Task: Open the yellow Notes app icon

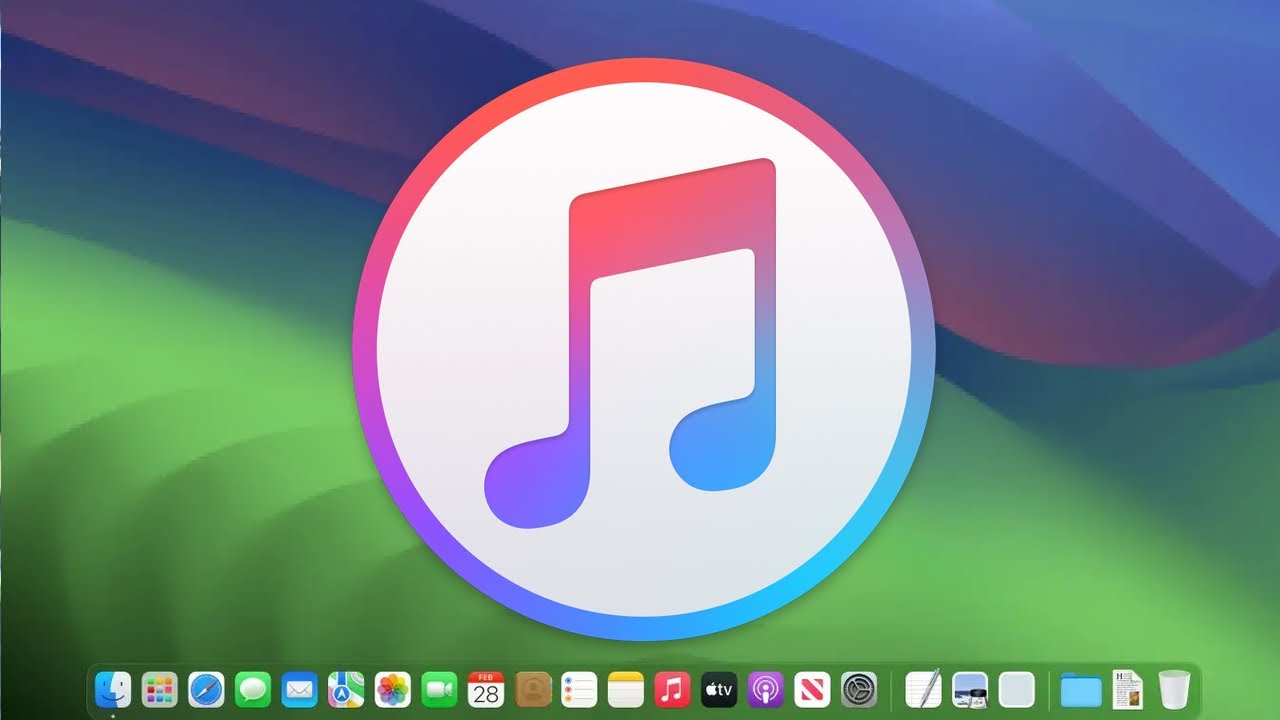Action: coord(626,689)
